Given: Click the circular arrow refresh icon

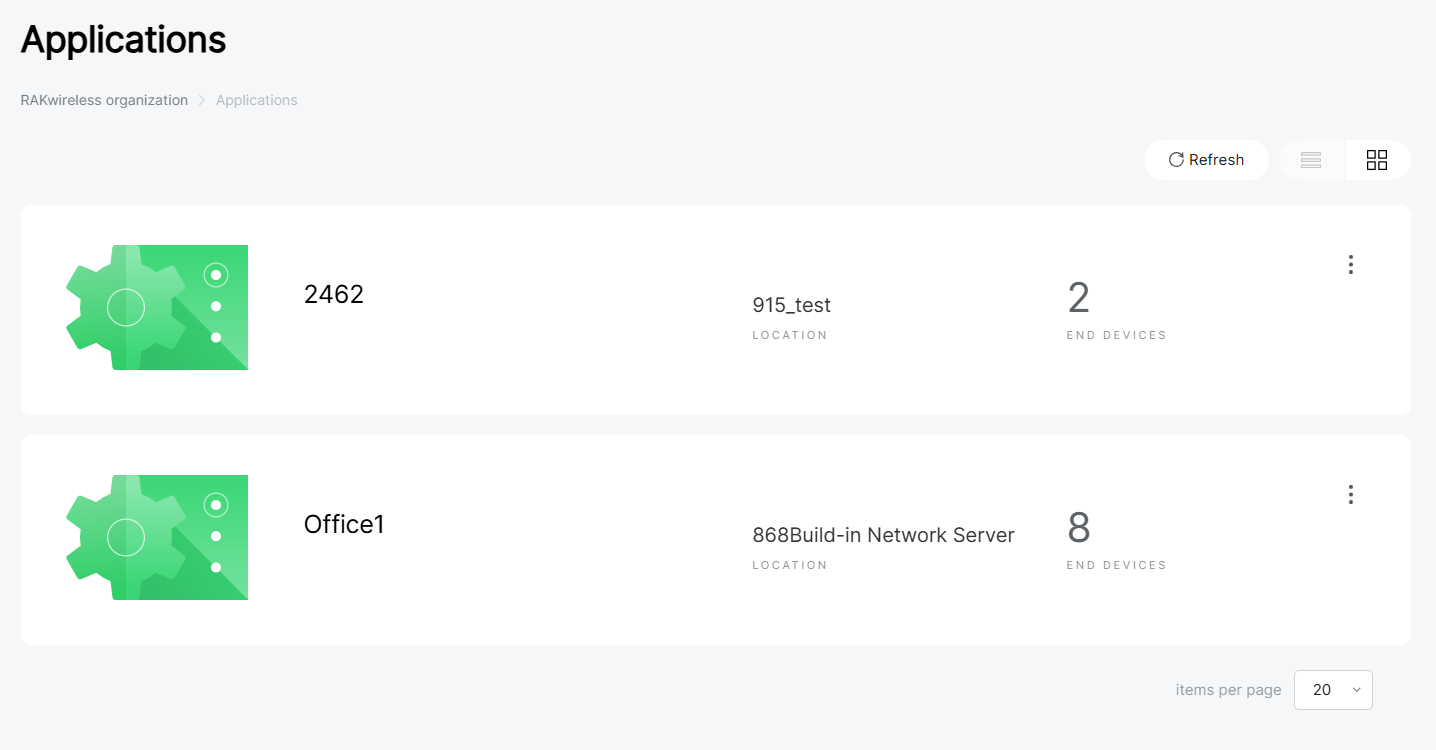Looking at the screenshot, I should point(1176,160).
